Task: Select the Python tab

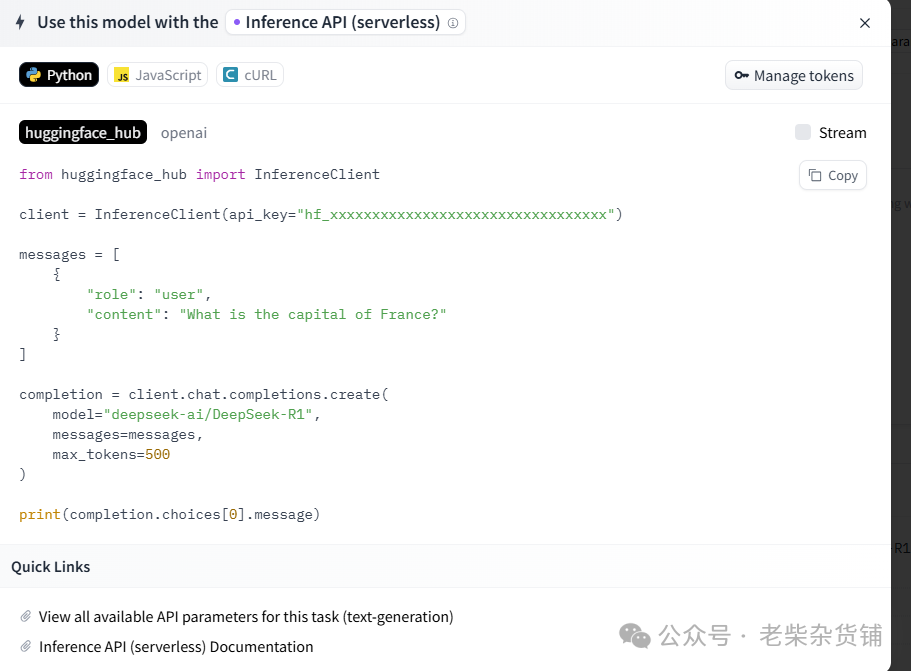Action: point(59,75)
